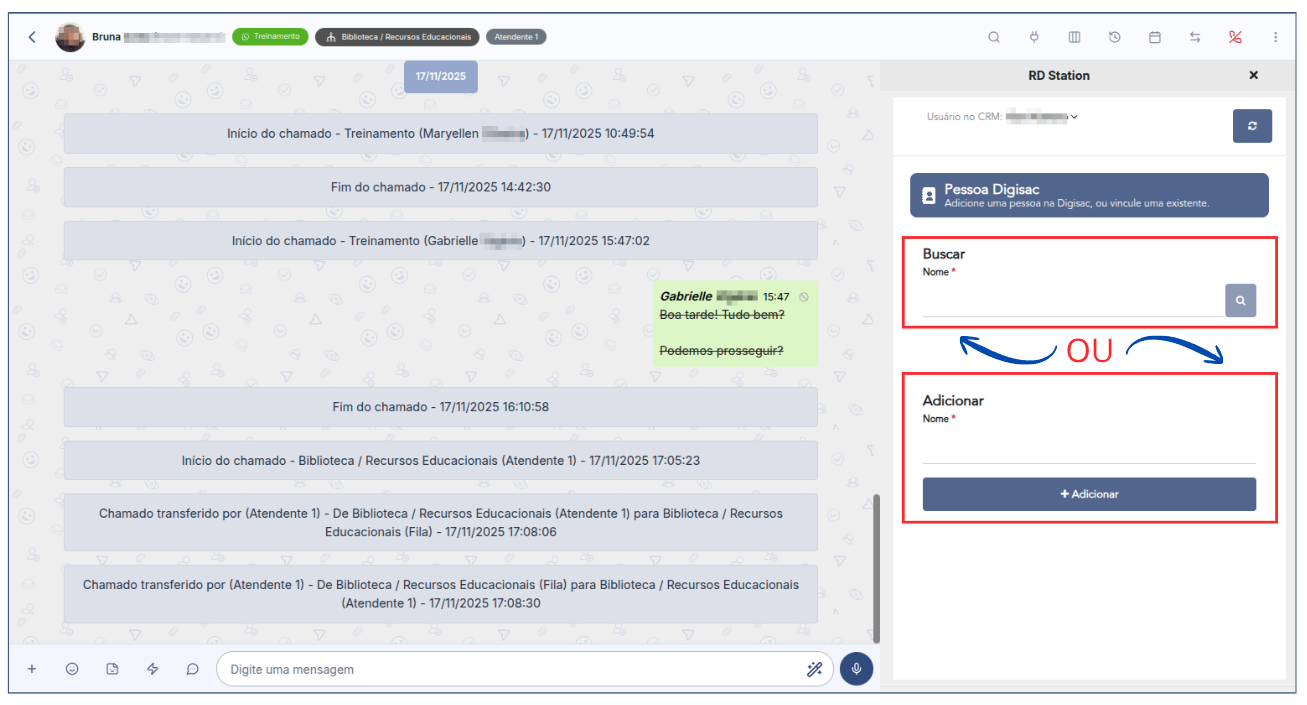1307x705 pixels.
Task: Click the lightning quick replies icon
Action: (x=153, y=669)
